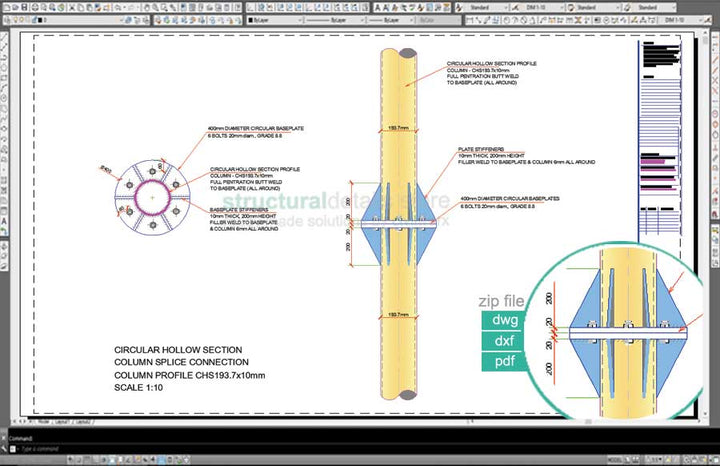Toggle Grid display in status bar
The height and width of the screenshot is (466, 720).
[87, 460]
